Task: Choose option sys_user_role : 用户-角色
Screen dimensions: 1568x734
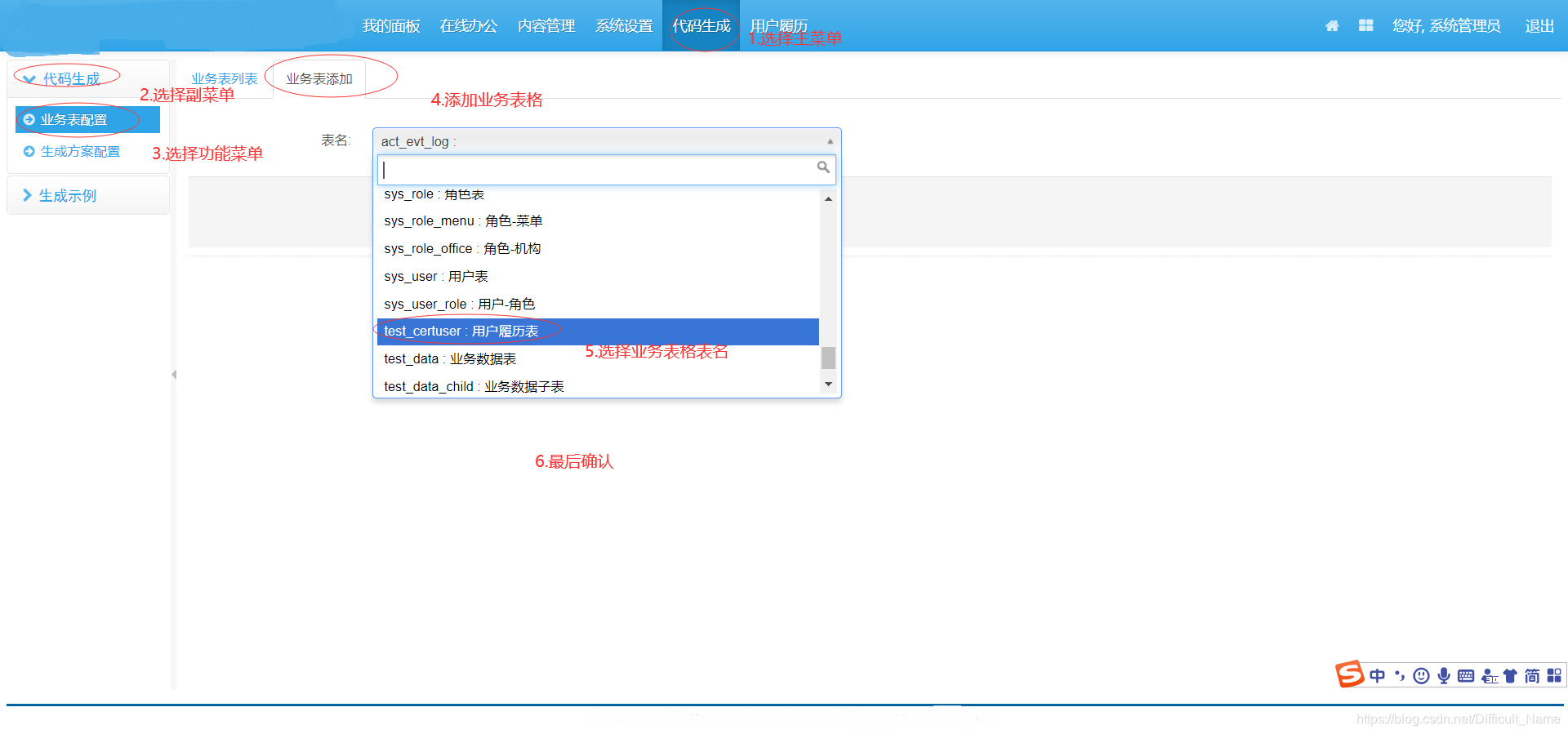Action: pos(598,305)
